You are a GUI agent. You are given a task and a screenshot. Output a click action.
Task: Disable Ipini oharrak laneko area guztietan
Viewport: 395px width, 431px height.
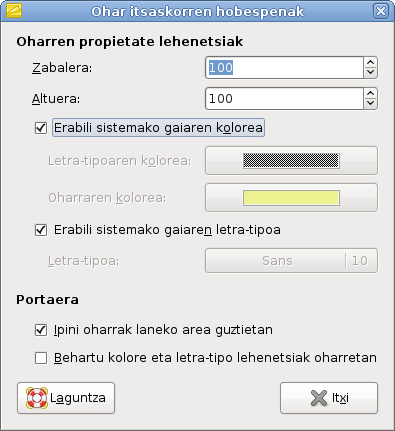coord(41,330)
